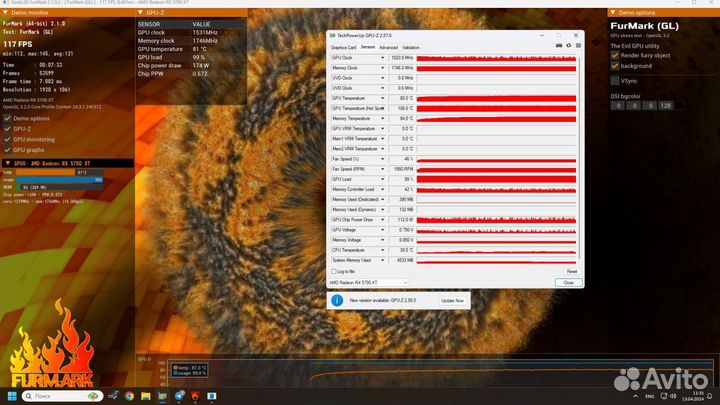720x405 pixels.
Task: Click the GPU usage blue progress bar
Action: click(60, 180)
